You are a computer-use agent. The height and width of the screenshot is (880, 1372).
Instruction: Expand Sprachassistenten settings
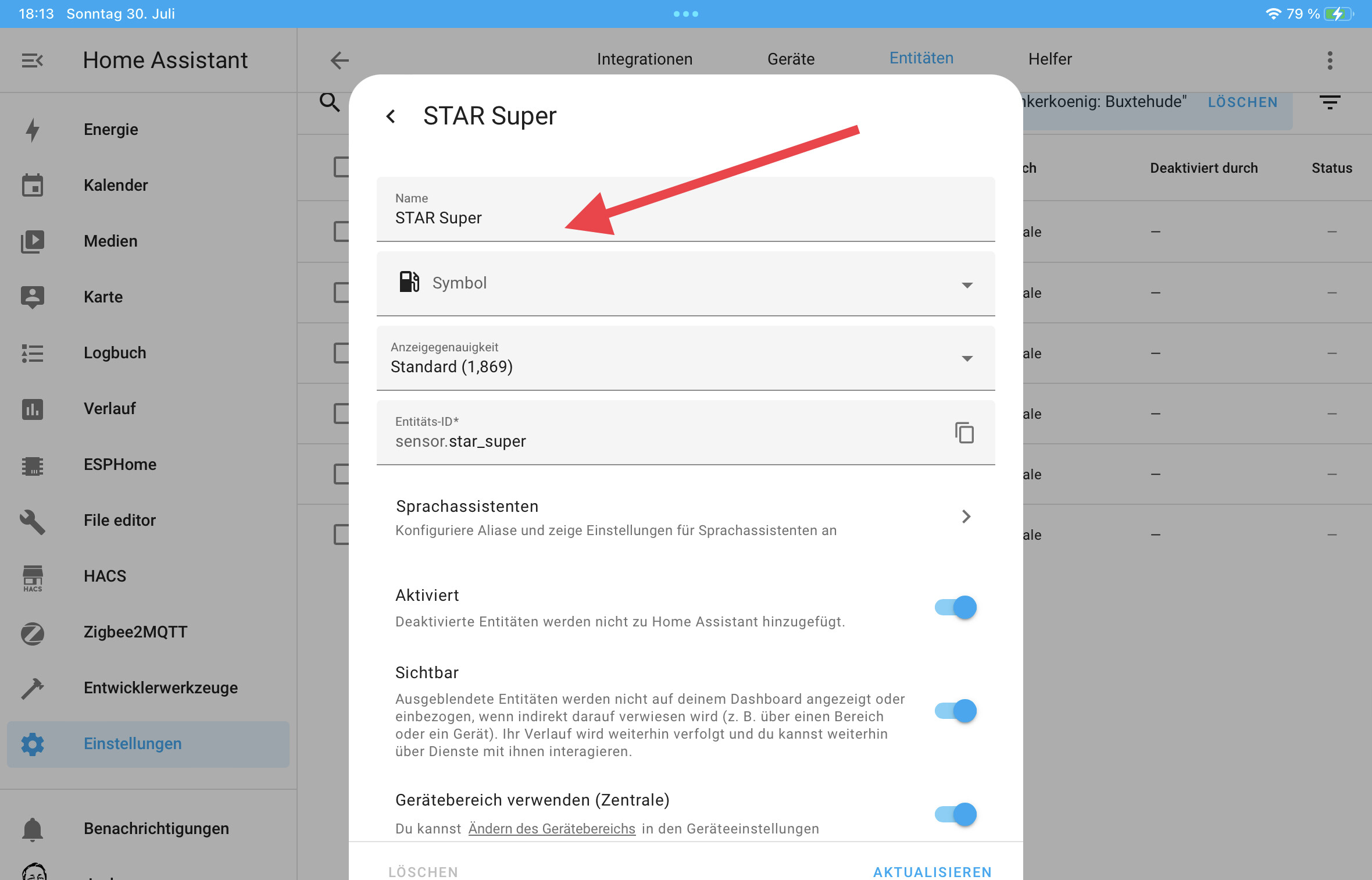[686, 517]
